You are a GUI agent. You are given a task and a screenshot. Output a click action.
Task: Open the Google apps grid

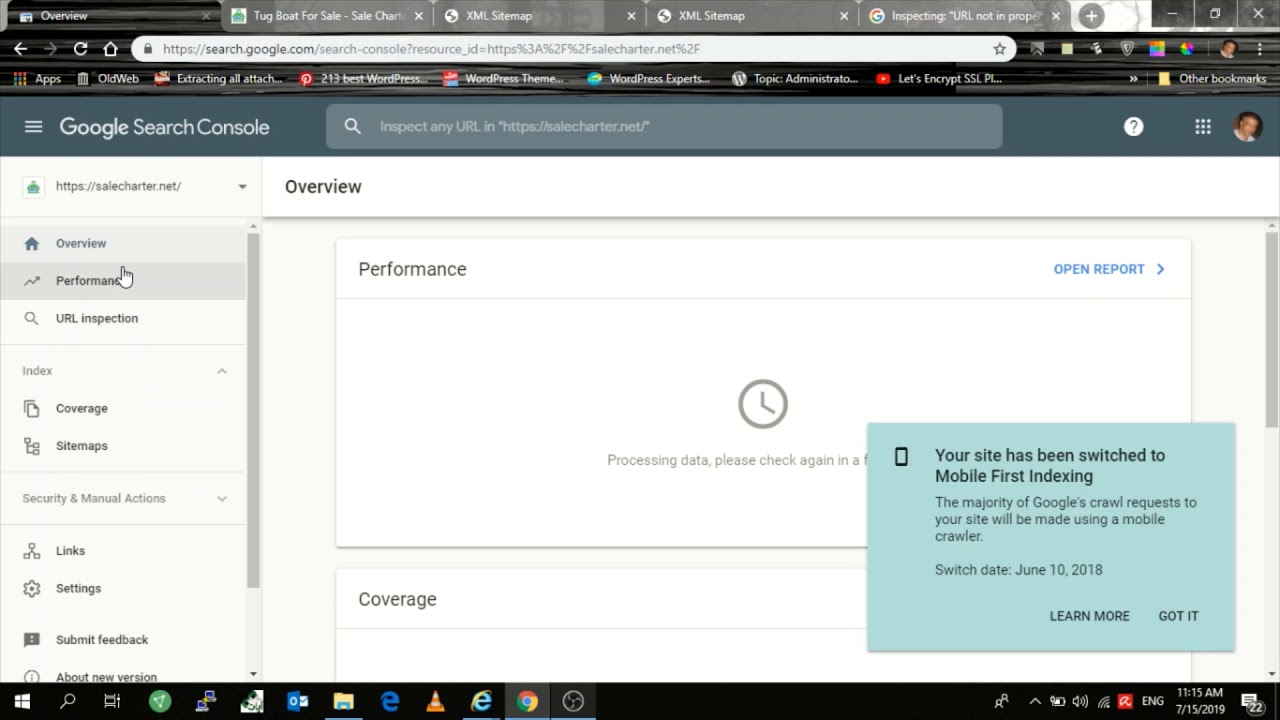tap(1203, 127)
